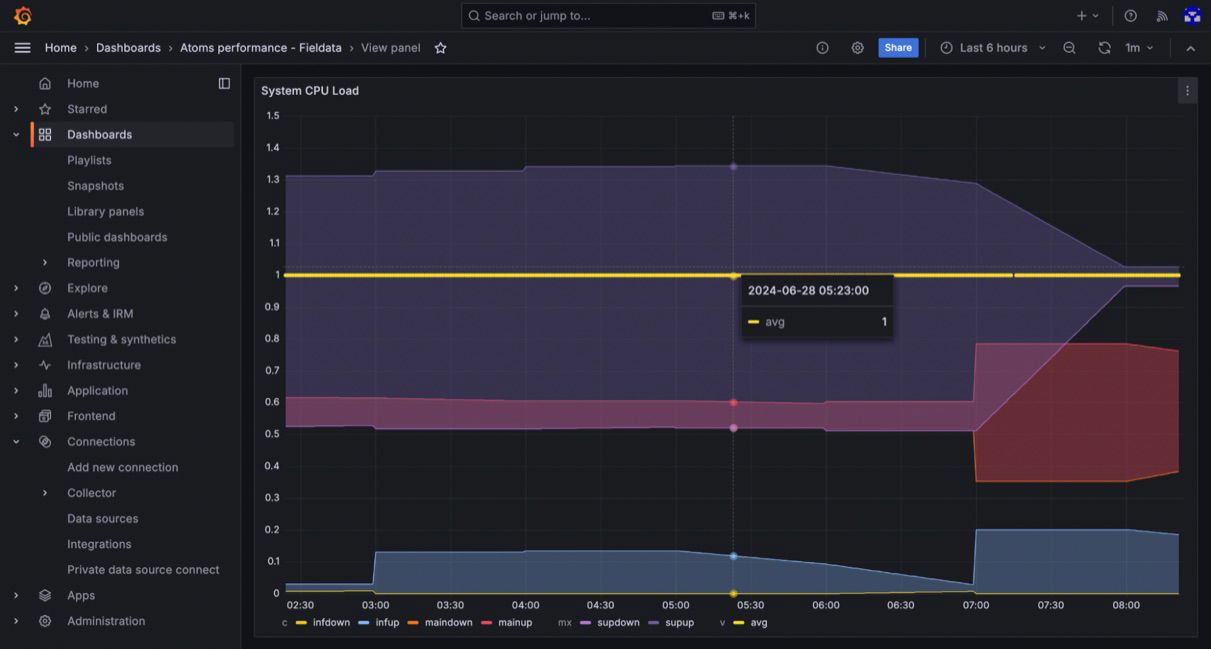Click the Grafana logo
Image resolution: width=1211 pixels, height=649 pixels.
click(23, 16)
